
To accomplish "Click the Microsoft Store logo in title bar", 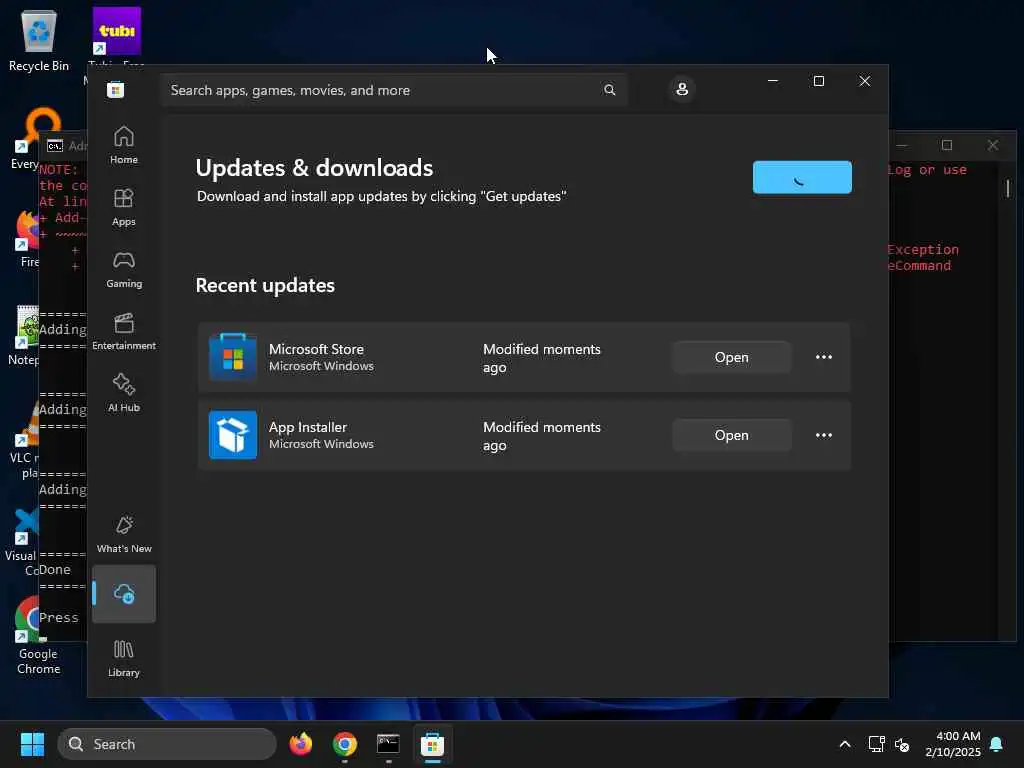I will (x=116, y=90).
